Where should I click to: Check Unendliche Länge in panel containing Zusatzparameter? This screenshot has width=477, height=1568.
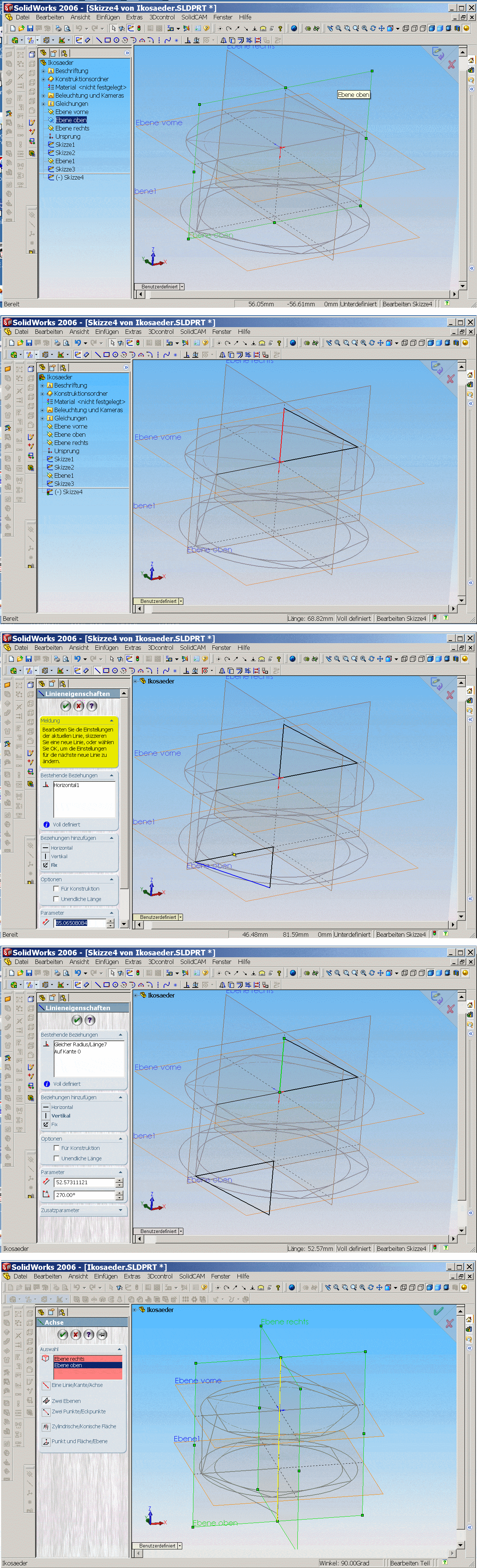(x=56, y=1158)
